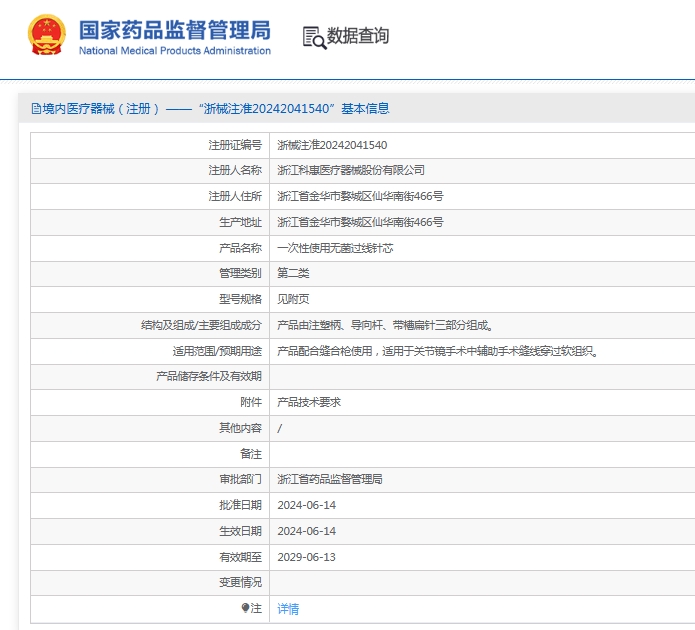Click structure text 产品由注塑柄、导向杆
695x630 pixels.
coord(329,325)
